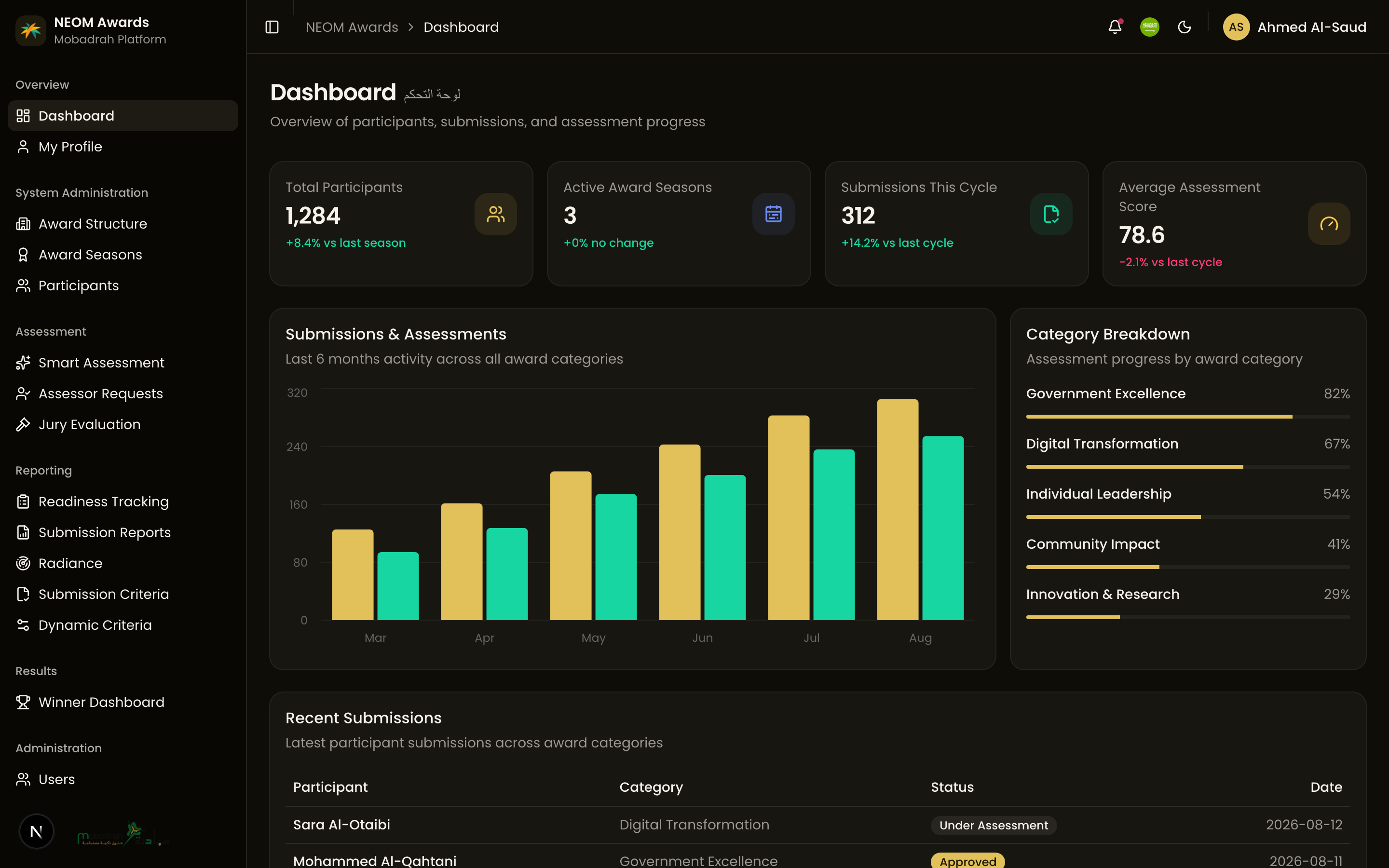Viewport: 1389px width, 868px height.
Task: Click the AS user avatar
Action: coord(1236,27)
